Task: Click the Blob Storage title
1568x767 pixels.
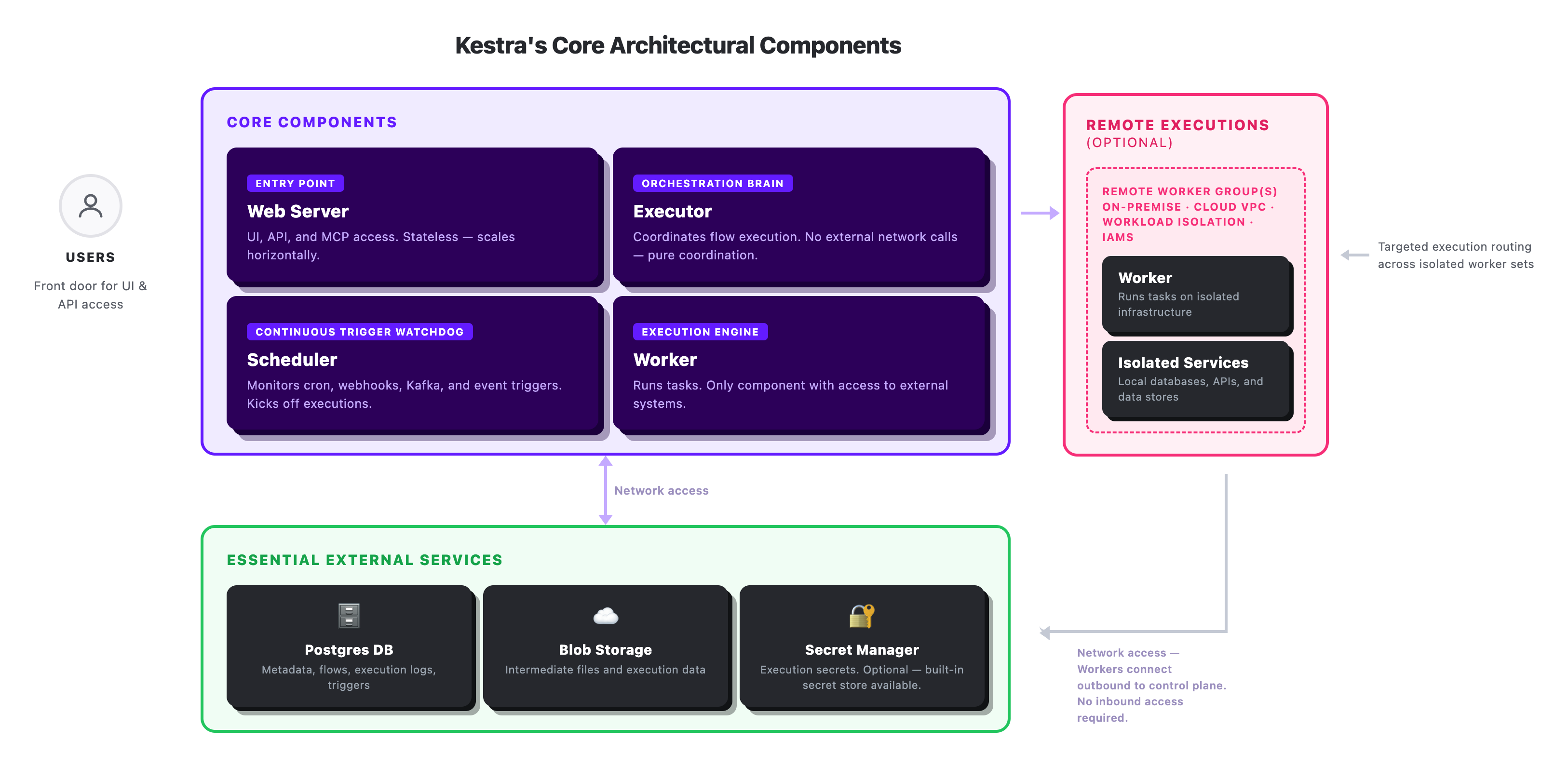Action: click(x=606, y=649)
